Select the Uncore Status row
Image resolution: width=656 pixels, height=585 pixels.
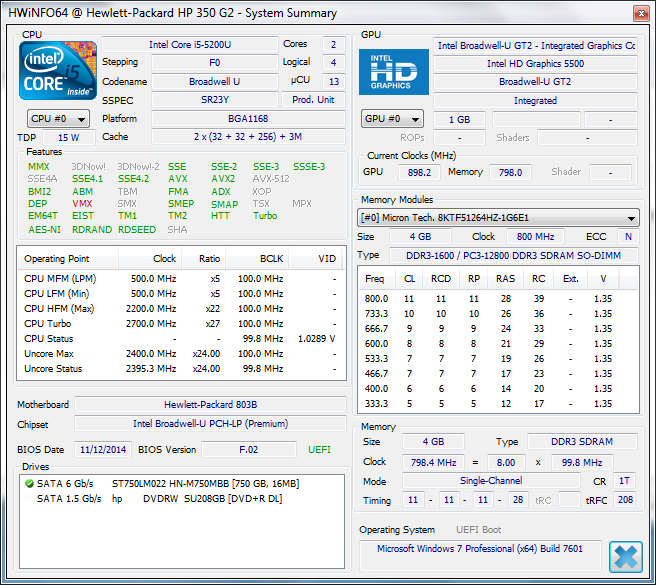[x=181, y=369]
